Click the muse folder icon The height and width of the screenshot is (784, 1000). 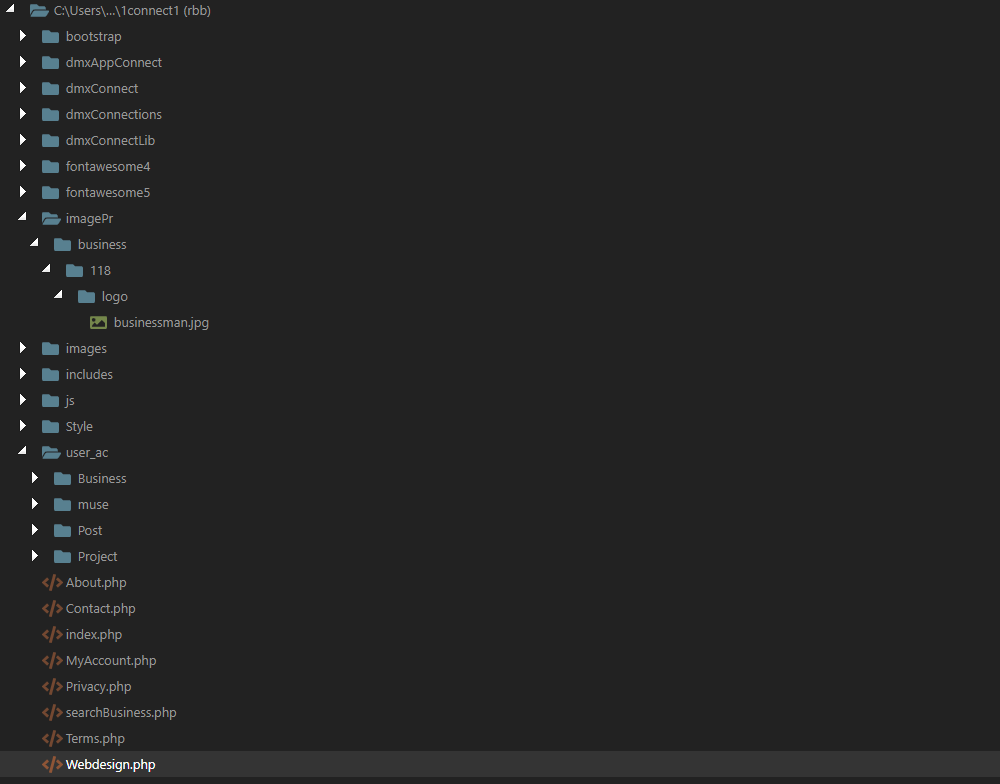pos(62,505)
